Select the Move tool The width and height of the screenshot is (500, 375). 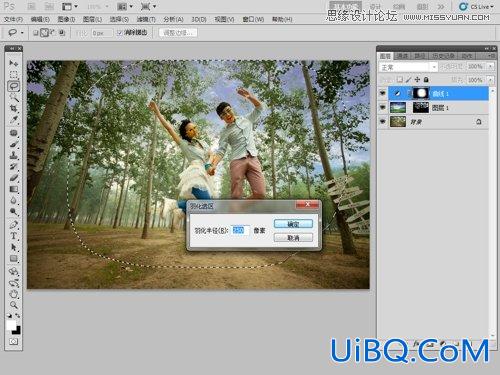(14, 63)
